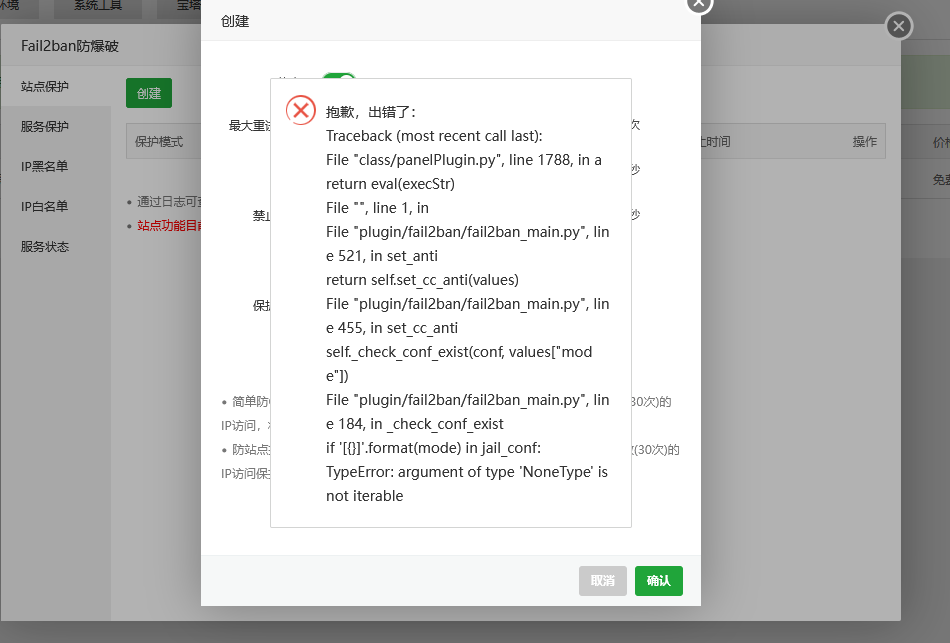Screen dimensions: 950x643
Task: Click the 操作 column header
Action: 865,141
